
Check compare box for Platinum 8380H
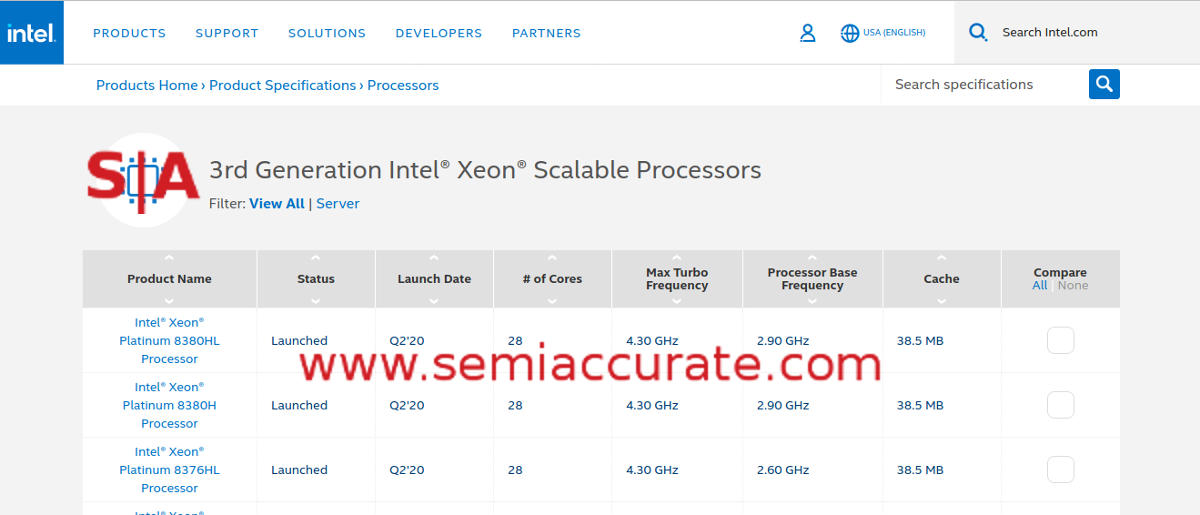[x=1060, y=405]
